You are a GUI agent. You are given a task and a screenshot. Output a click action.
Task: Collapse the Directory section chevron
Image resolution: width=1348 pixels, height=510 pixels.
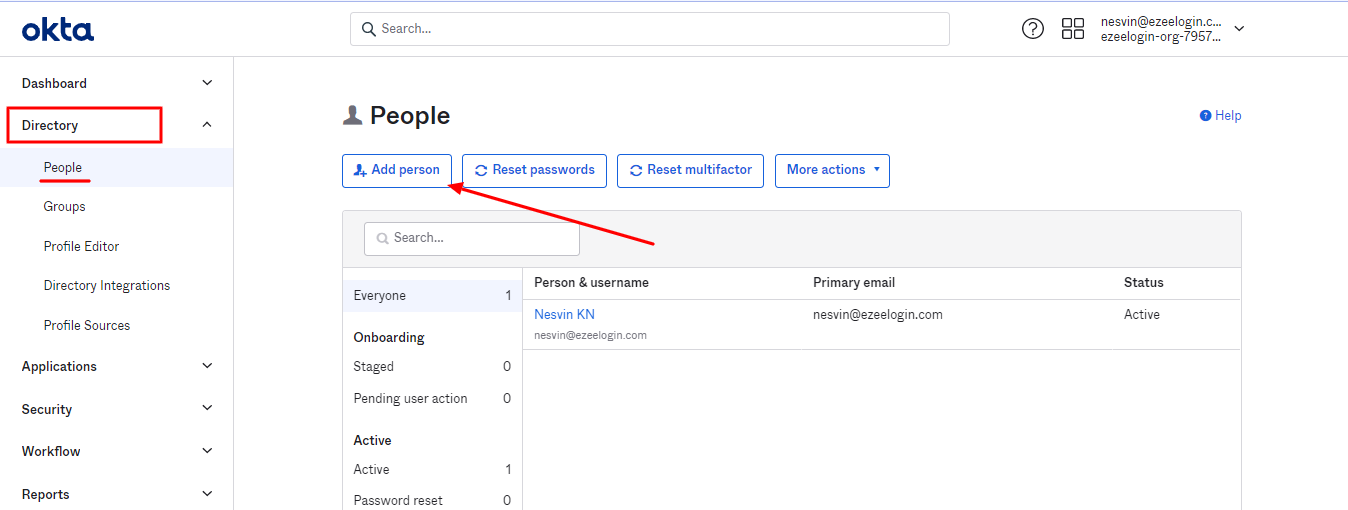(x=207, y=125)
